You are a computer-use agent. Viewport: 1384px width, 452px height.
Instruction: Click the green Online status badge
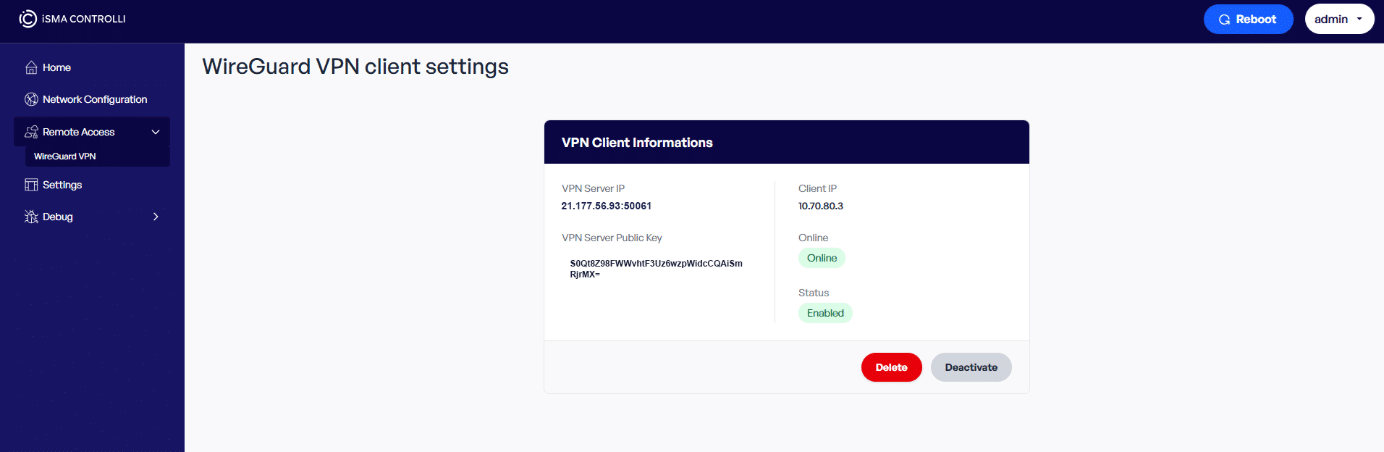tap(821, 258)
